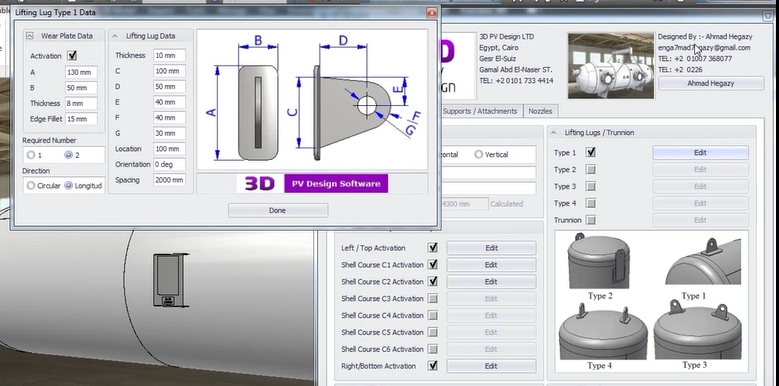Click the lug Spacing input field

coord(169,180)
